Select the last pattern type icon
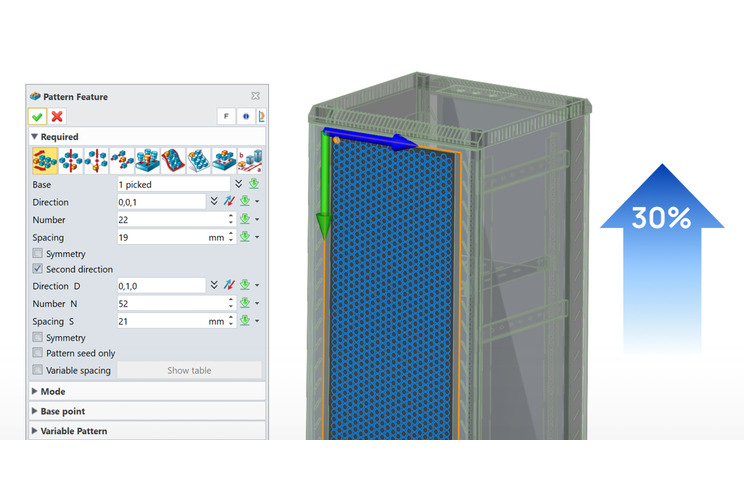The image size is (744, 488). 251,159
